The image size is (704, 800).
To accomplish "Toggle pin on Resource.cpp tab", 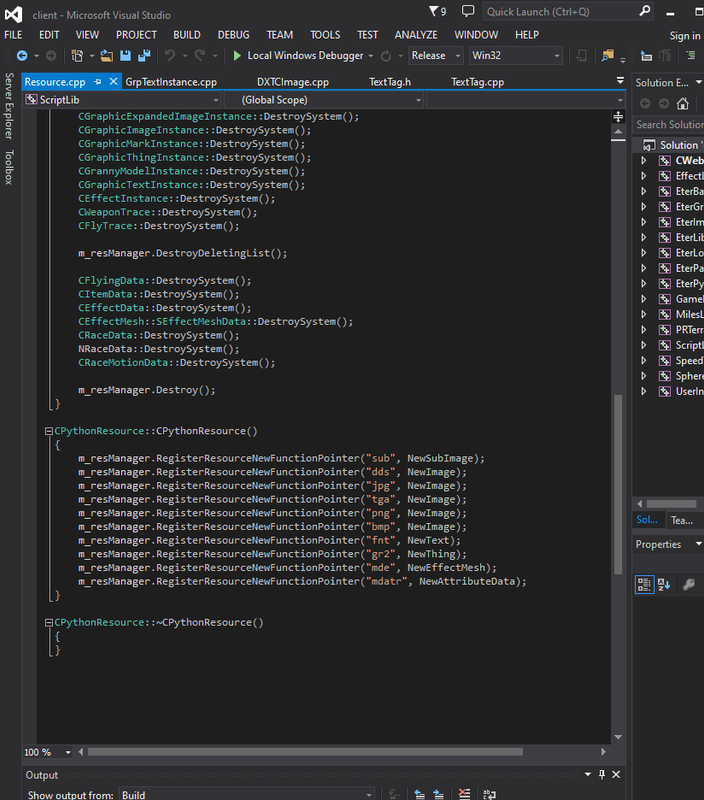I will (97, 82).
